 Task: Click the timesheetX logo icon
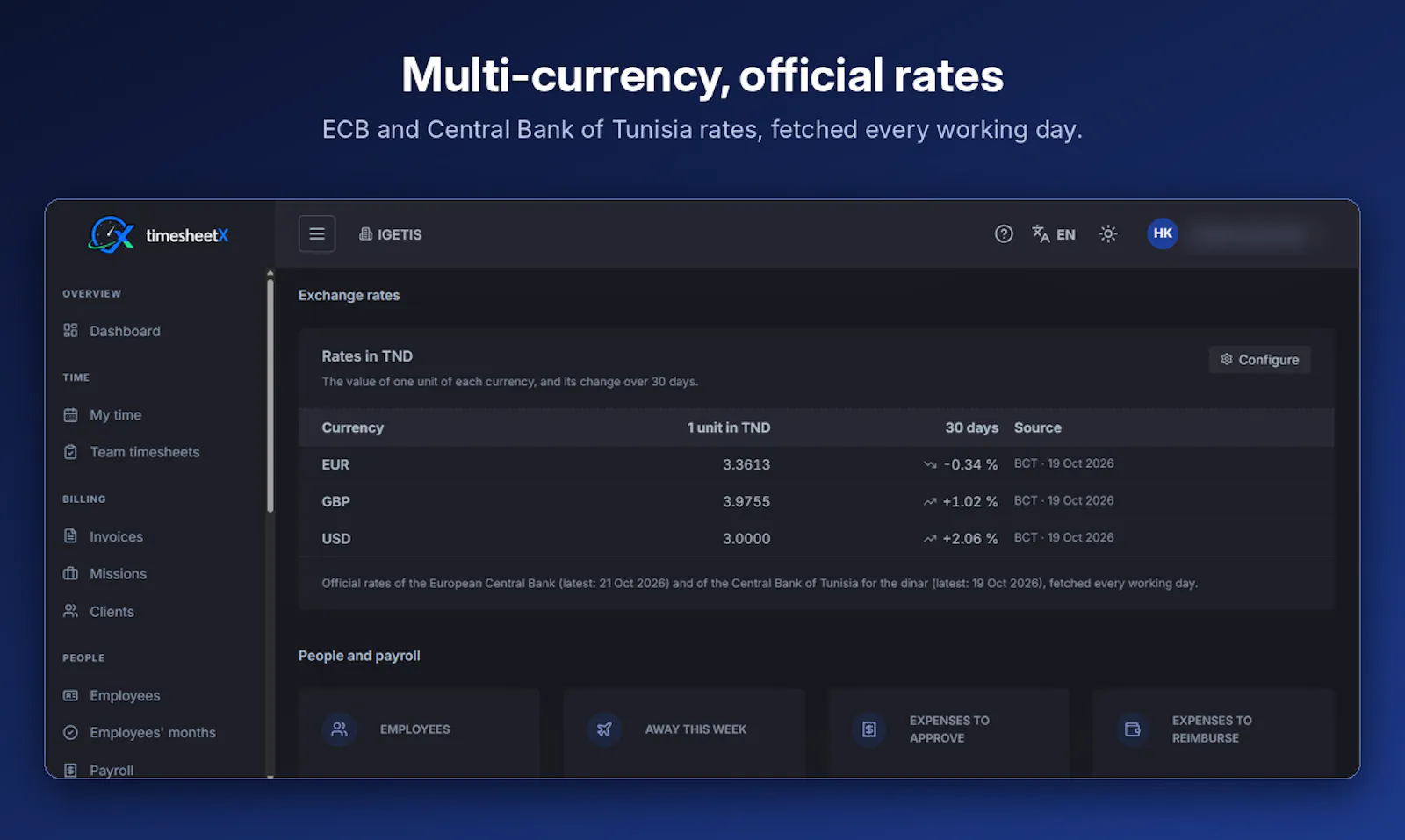(112, 235)
